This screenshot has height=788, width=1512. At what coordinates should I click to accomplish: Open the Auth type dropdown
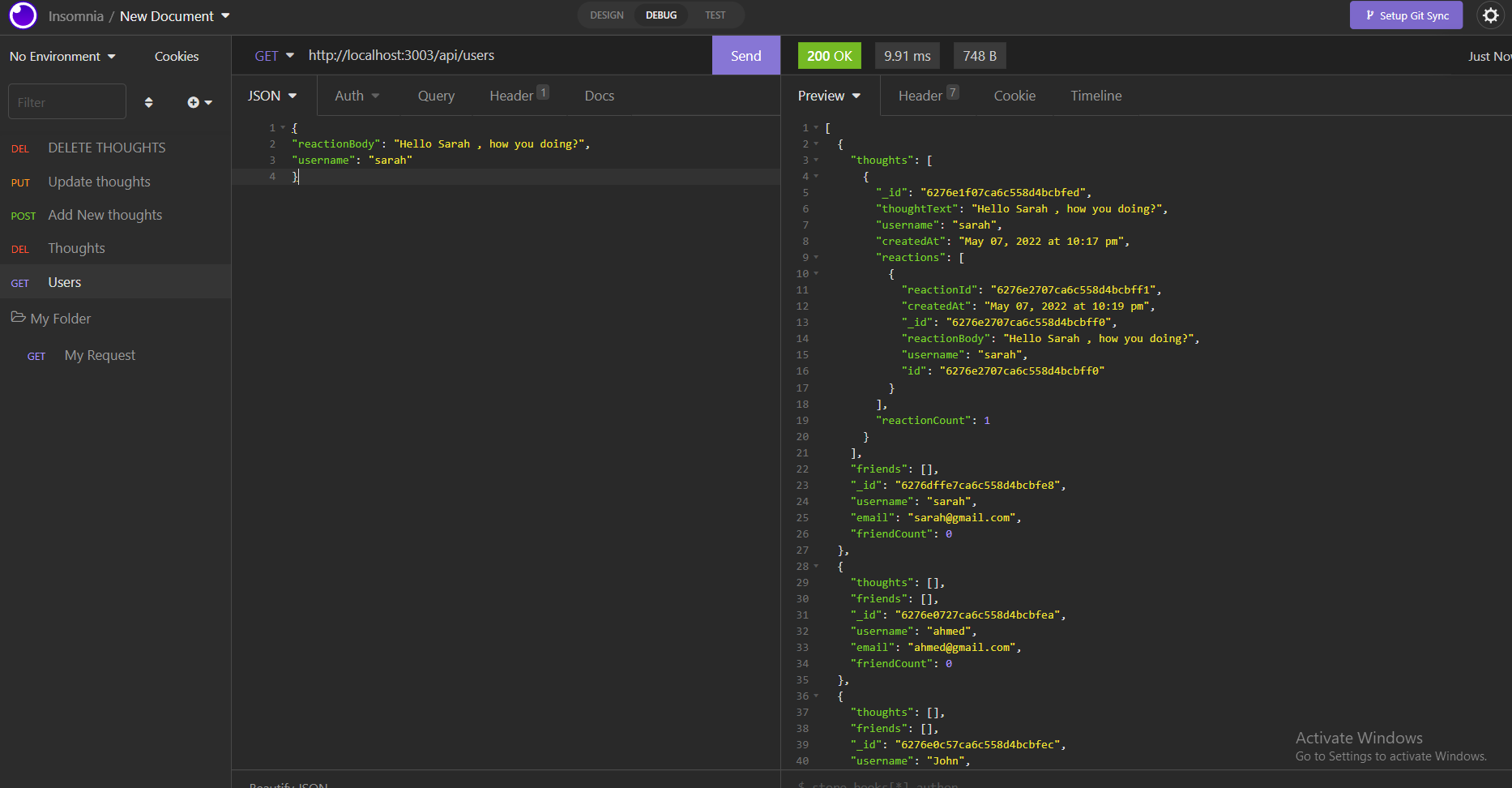(357, 96)
